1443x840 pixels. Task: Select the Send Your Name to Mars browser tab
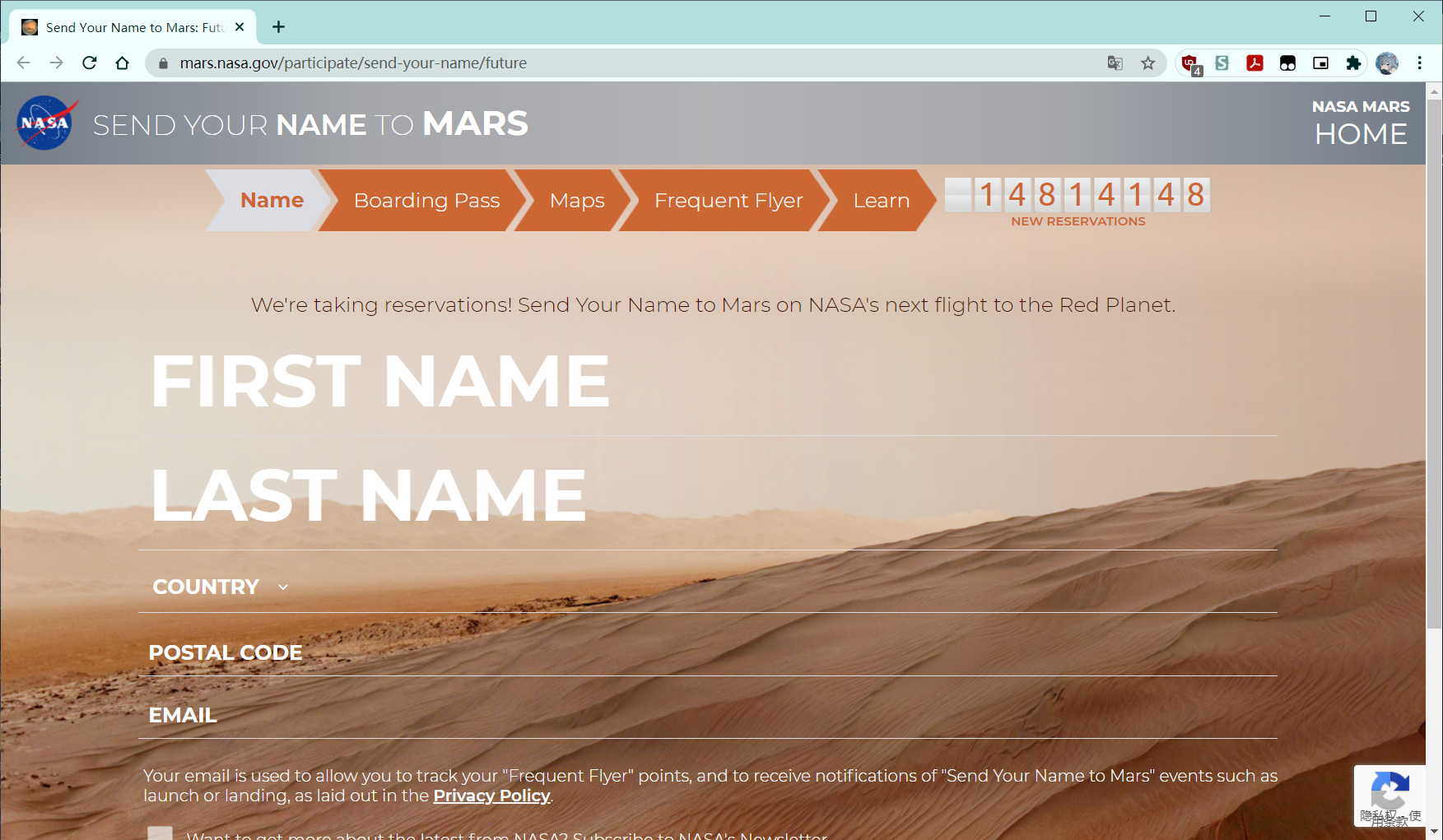(133, 27)
